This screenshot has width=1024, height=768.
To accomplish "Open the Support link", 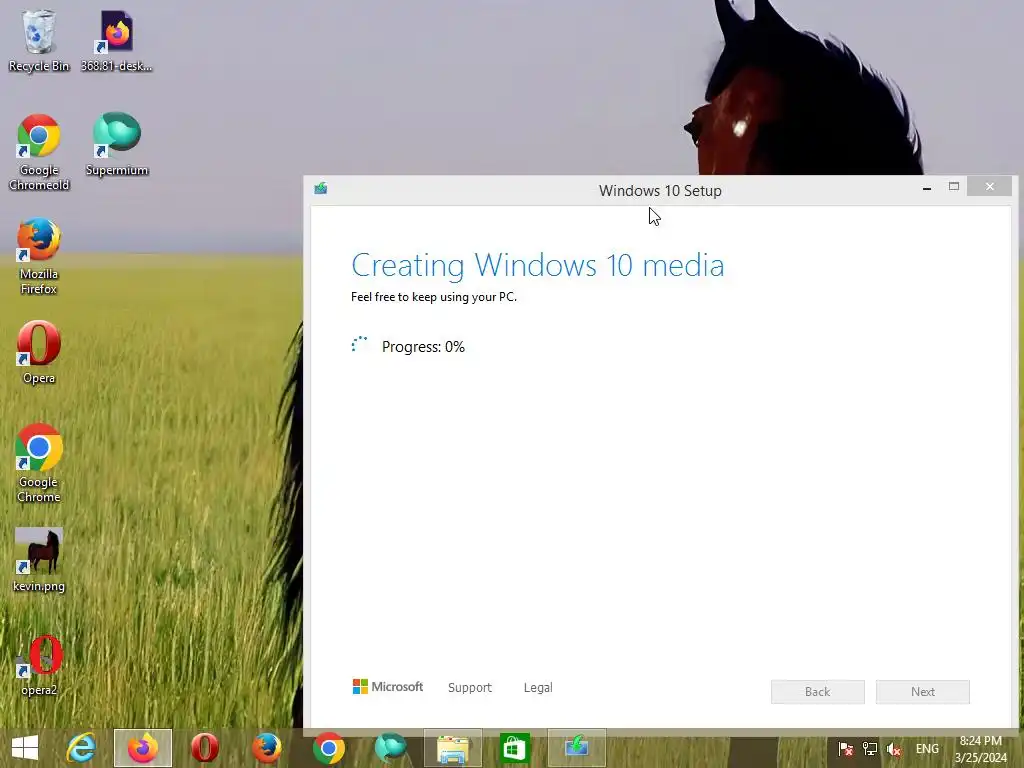I will [470, 688].
